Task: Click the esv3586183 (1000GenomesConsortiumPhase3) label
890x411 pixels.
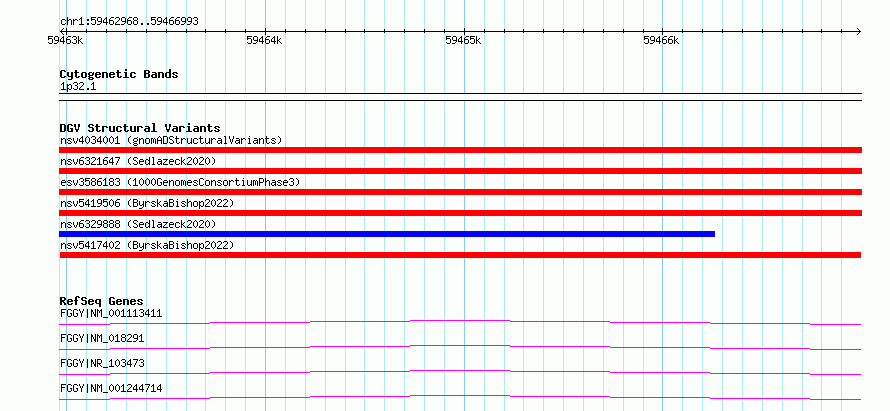Action: click(x=180, y=182)
